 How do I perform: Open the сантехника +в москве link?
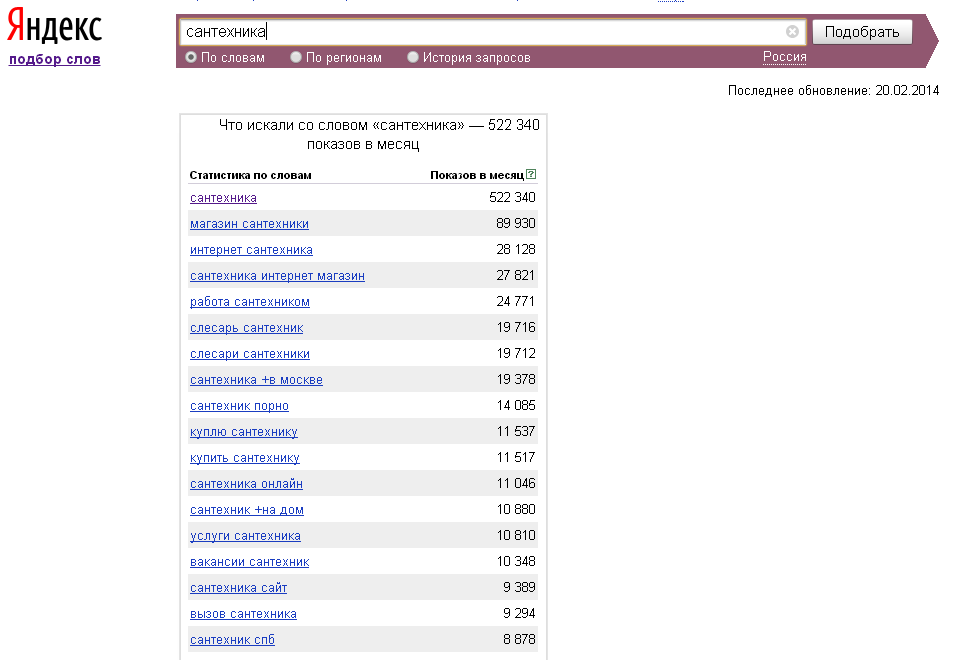pyautogui.click(x=256, y=380)
